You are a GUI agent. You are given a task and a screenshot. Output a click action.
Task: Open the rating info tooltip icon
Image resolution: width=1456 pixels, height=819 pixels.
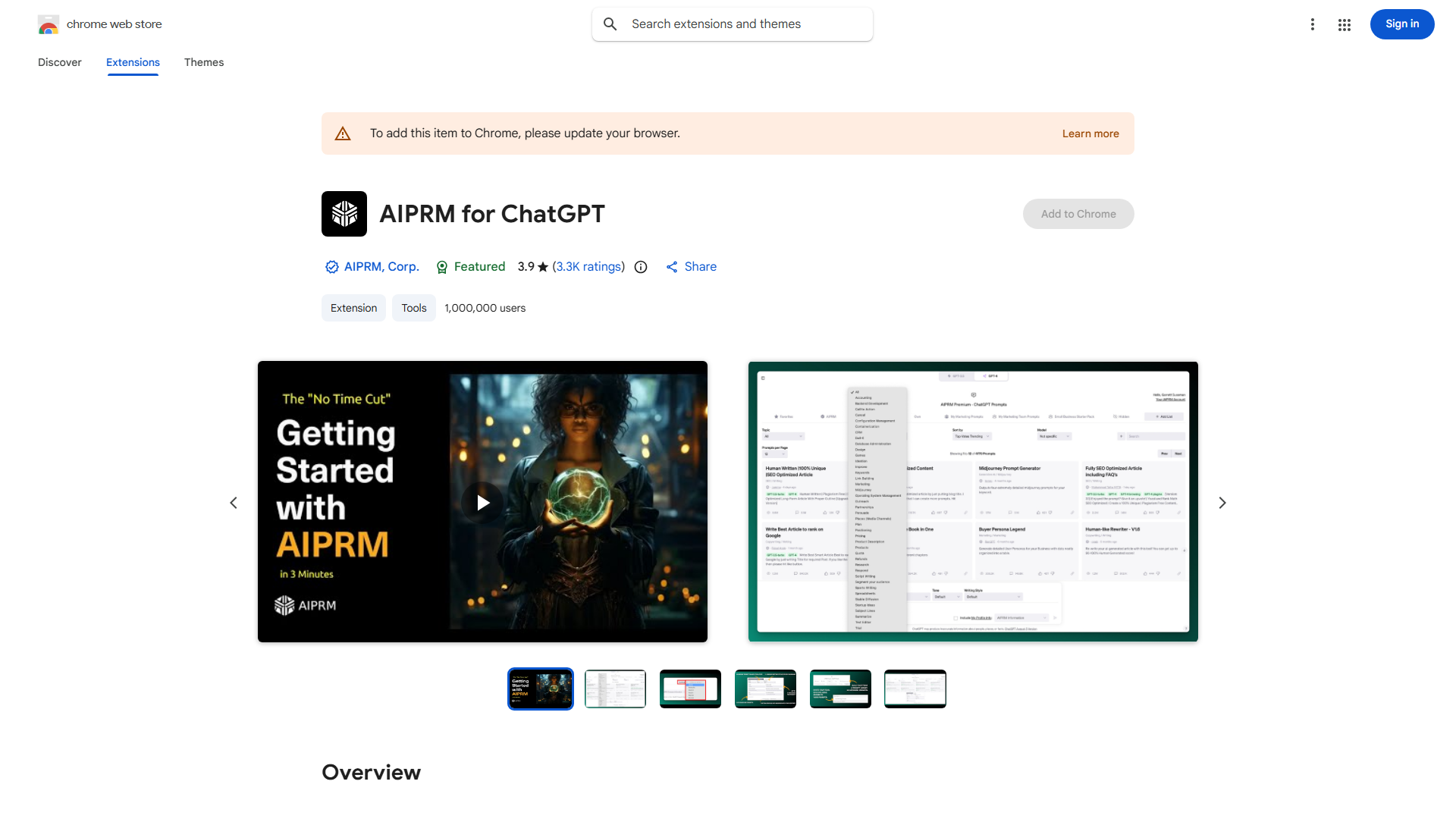point(641,267)
